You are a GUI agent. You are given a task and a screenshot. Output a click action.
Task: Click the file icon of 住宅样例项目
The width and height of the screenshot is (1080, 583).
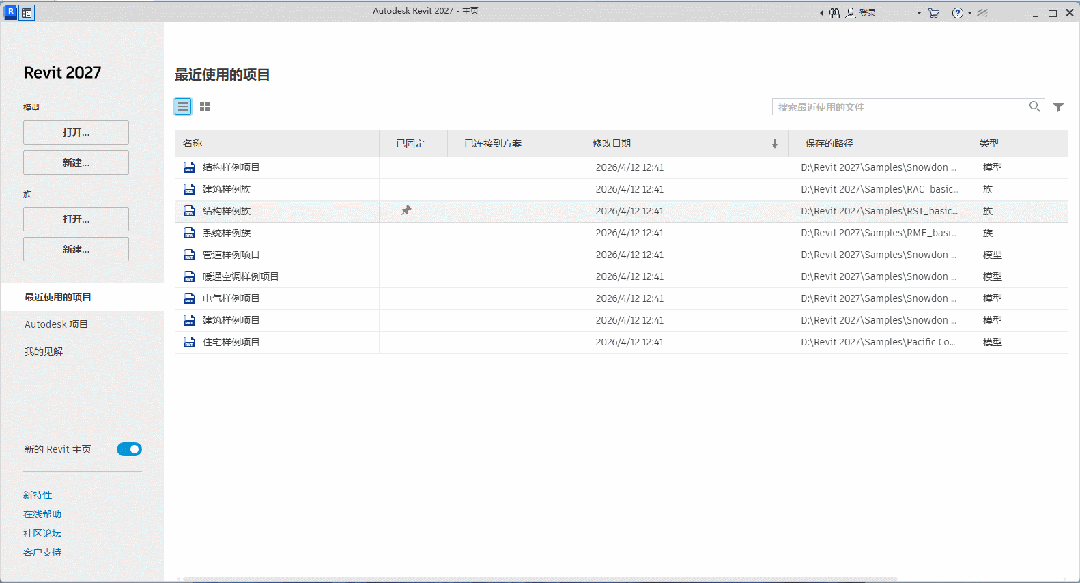click(189, 342)
